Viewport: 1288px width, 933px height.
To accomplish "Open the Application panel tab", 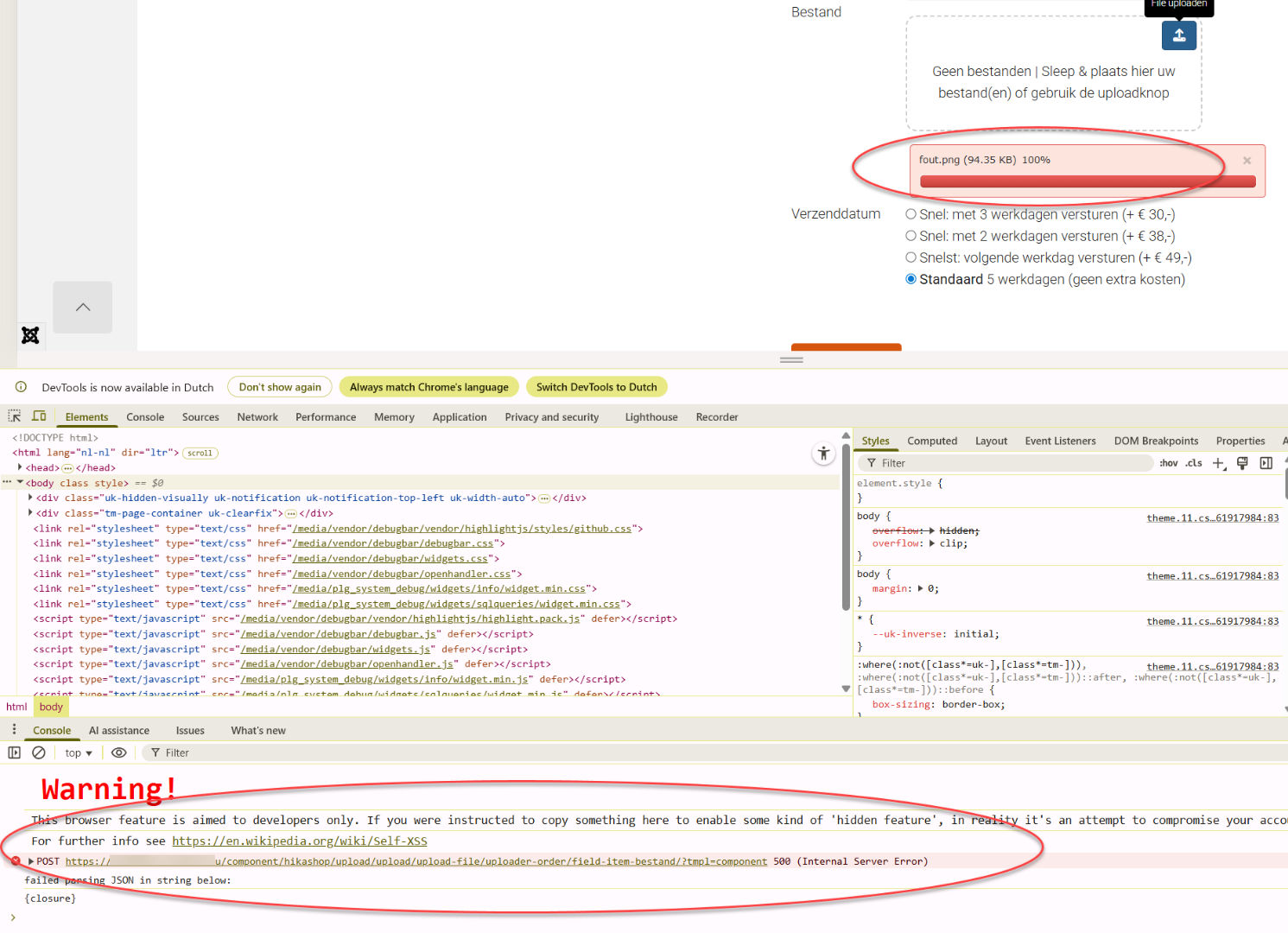I will (x=460, y=417).
